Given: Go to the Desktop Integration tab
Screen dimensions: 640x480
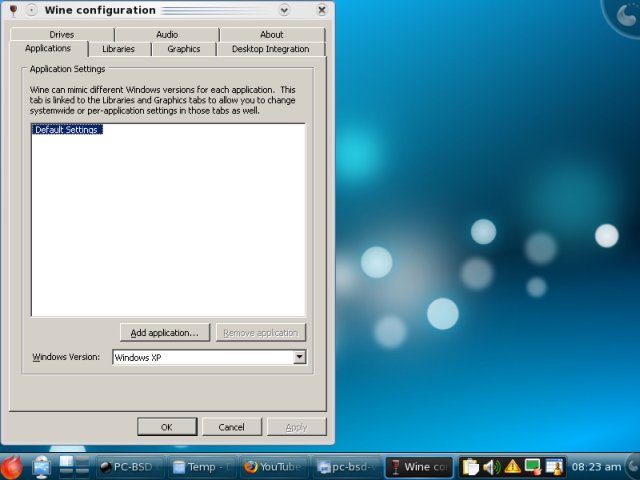Looking at the screenshot, I should [270, 49].
